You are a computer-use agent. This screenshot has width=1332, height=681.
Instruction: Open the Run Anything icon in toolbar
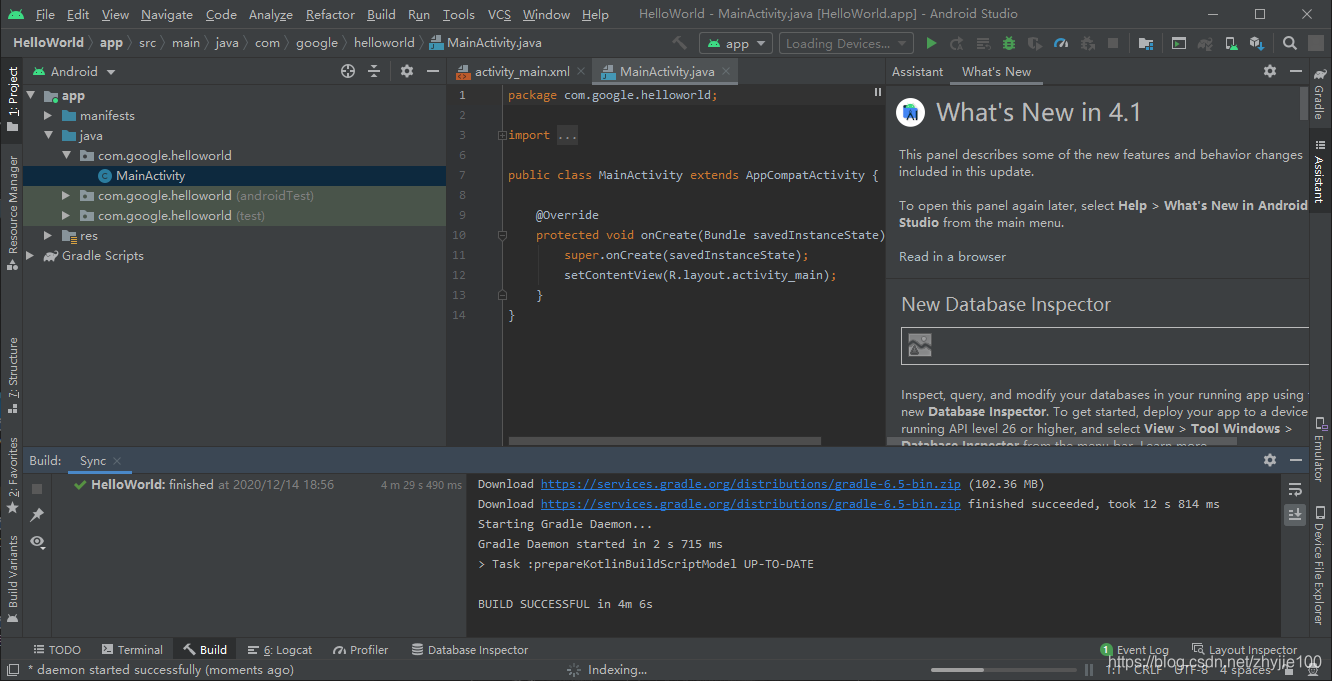1180,43
